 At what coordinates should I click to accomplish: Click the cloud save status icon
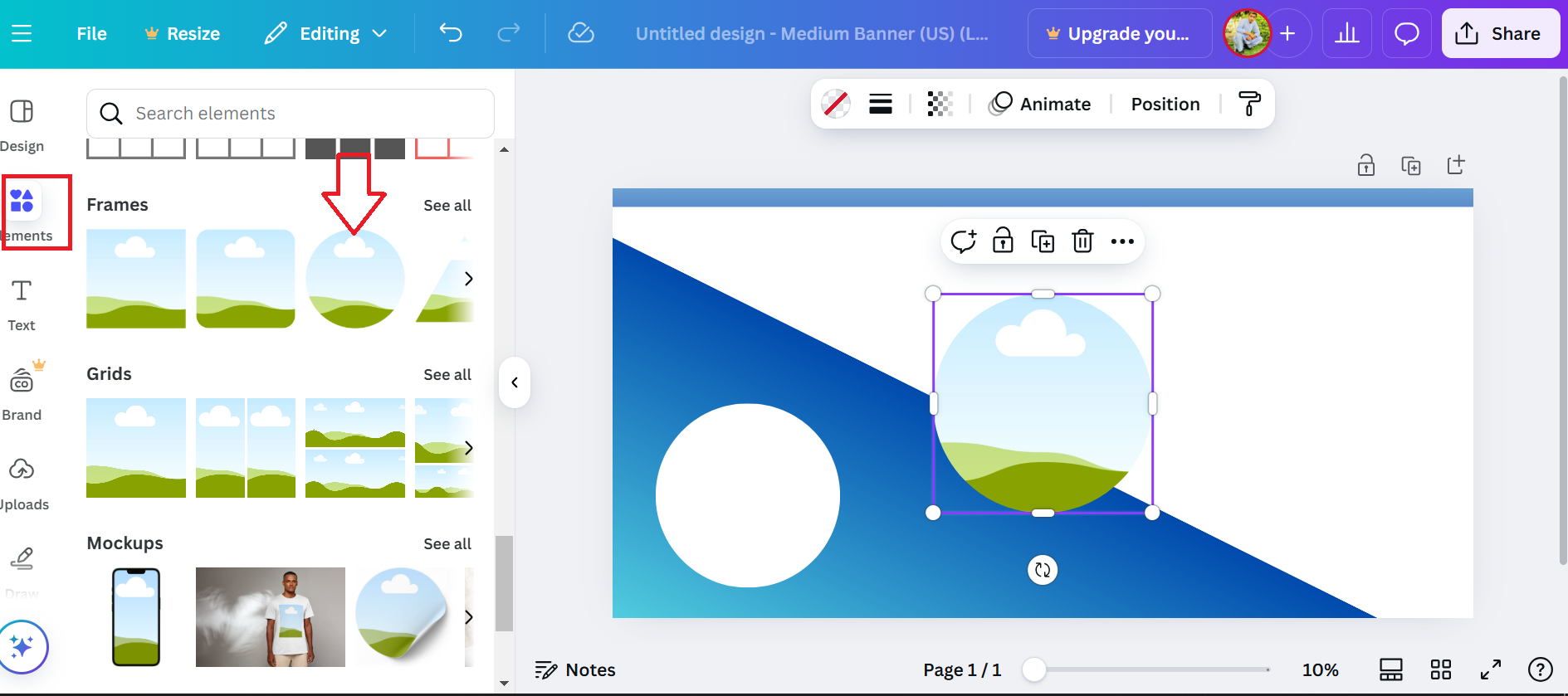(x=581, y=33)
